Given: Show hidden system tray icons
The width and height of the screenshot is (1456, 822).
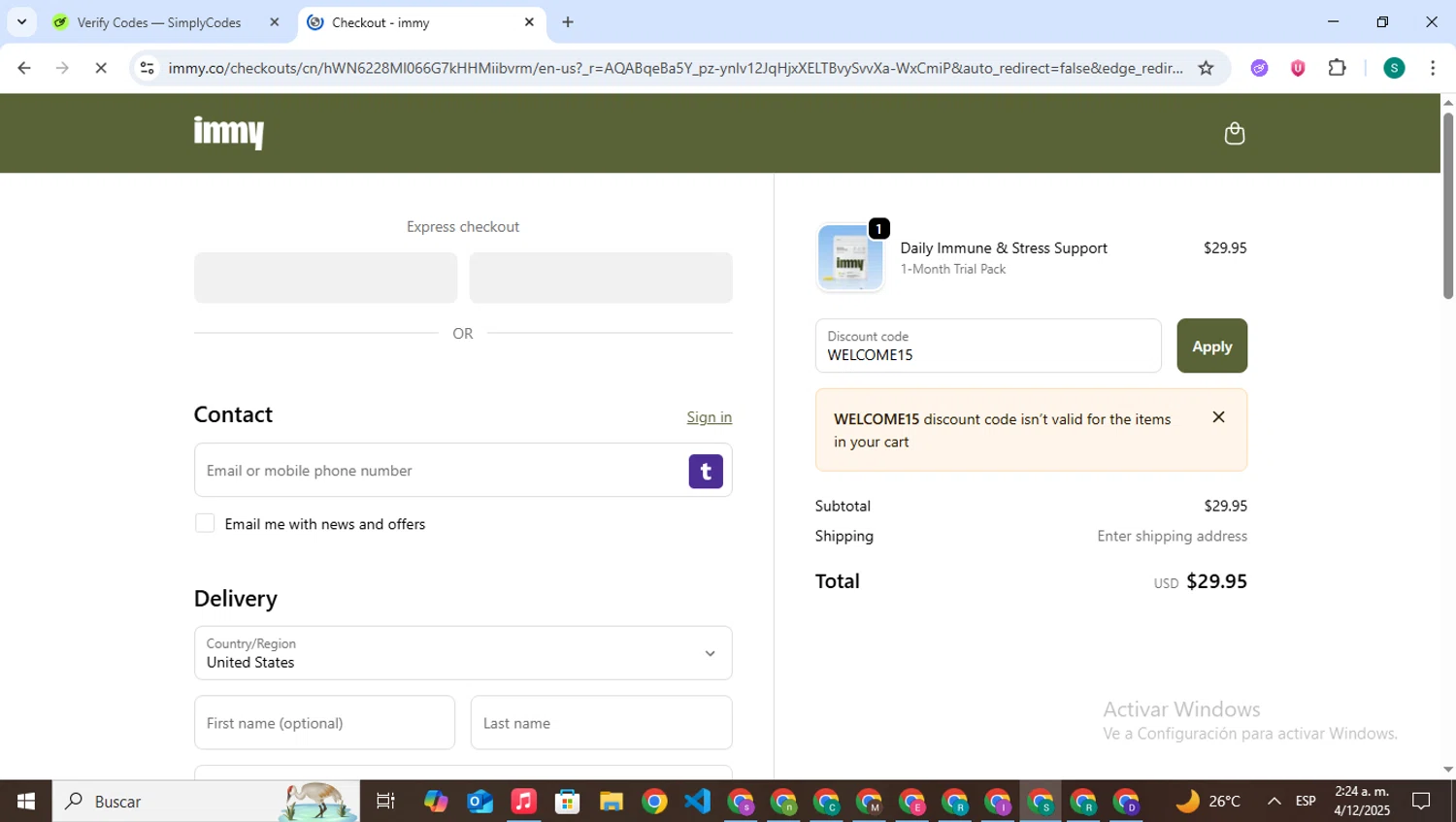Looking at the screenshot, I should tap(1274, 802).
